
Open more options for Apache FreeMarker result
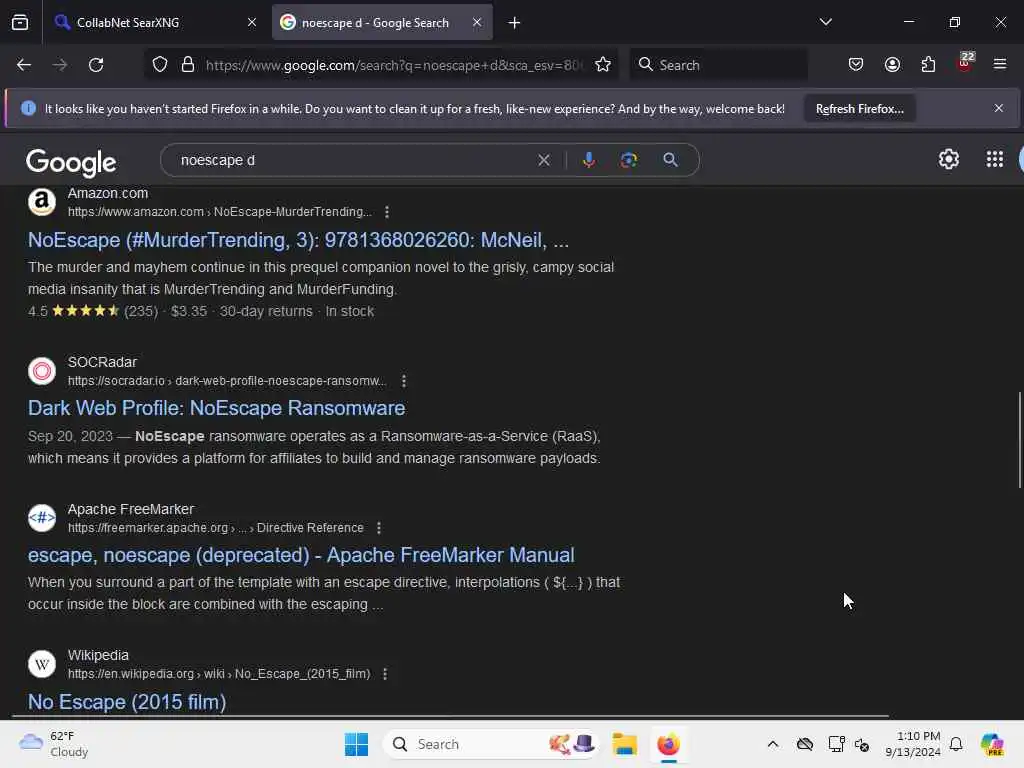(x=379, y=528)
